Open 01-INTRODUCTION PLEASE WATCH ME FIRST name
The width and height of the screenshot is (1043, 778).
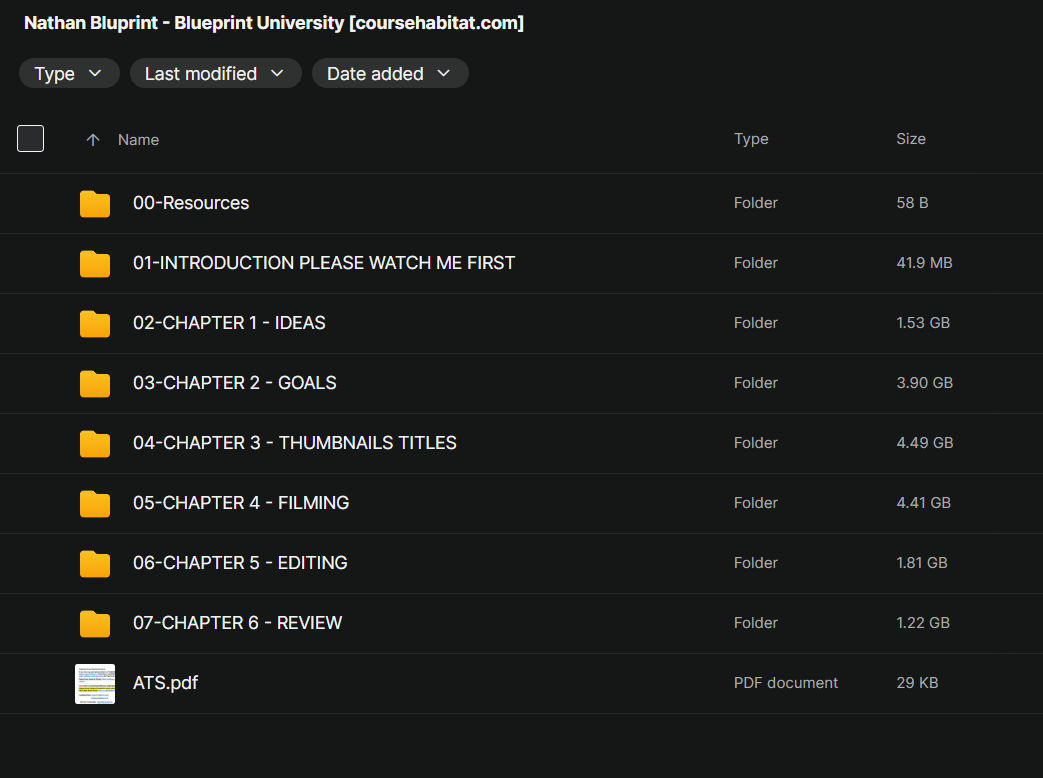324,263
